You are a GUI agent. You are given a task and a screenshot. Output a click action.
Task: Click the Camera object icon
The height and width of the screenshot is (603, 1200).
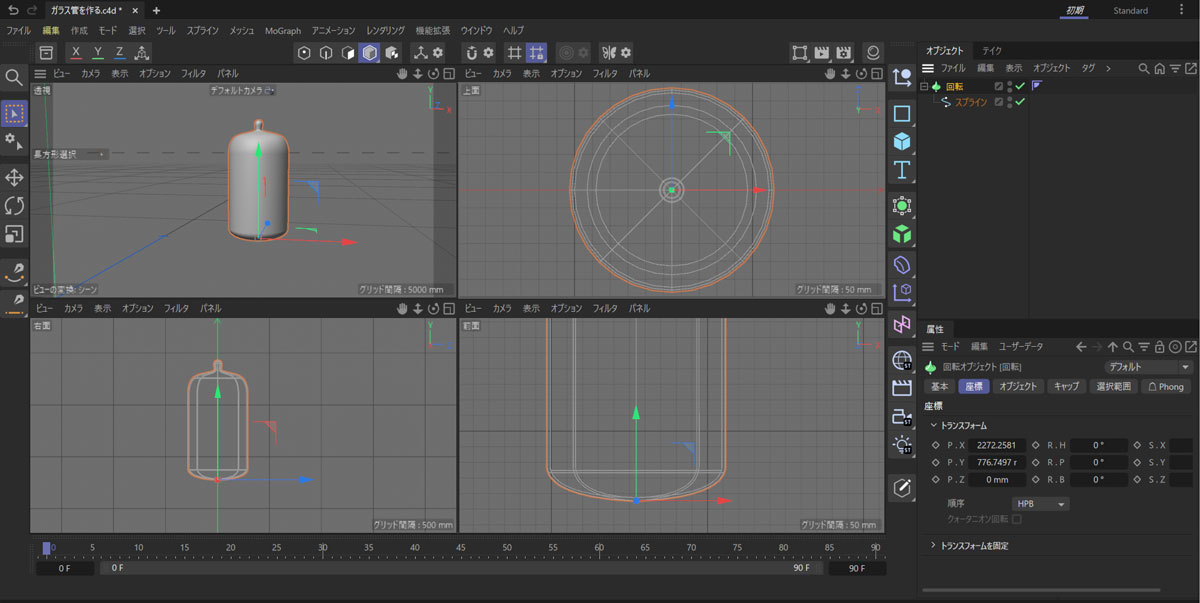tap(902, 415)
